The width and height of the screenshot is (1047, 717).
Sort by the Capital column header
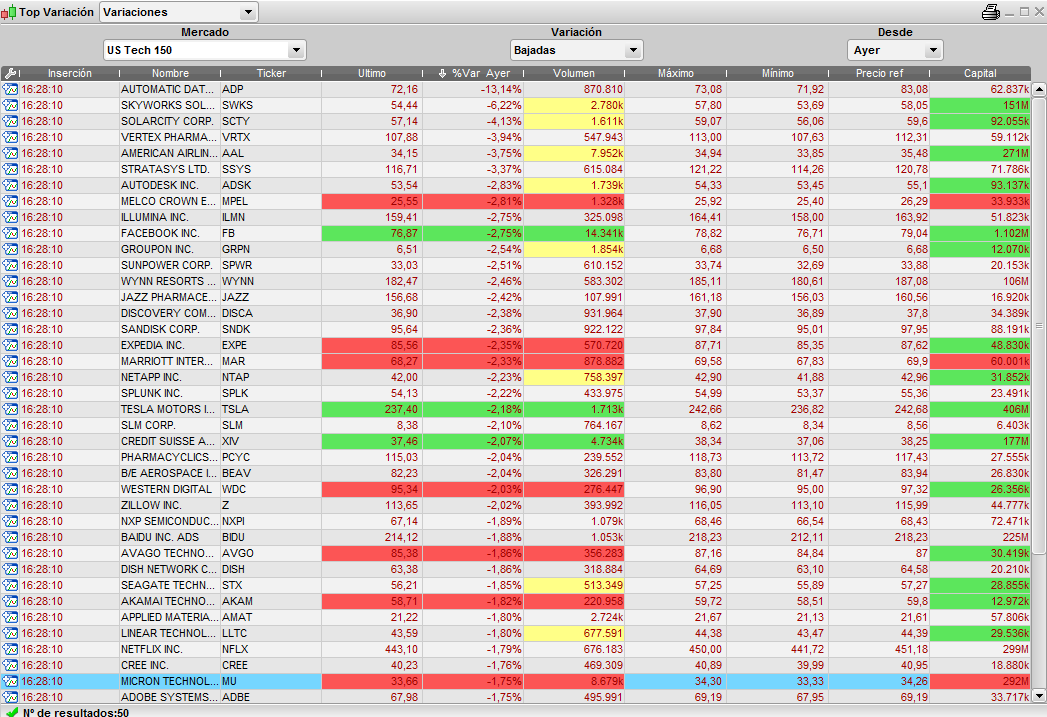[980, 73]
